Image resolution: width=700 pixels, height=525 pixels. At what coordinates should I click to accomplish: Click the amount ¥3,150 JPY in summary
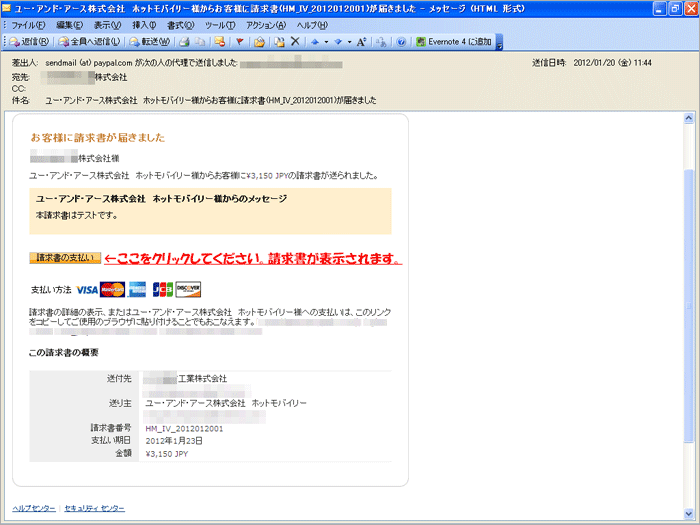167,454
